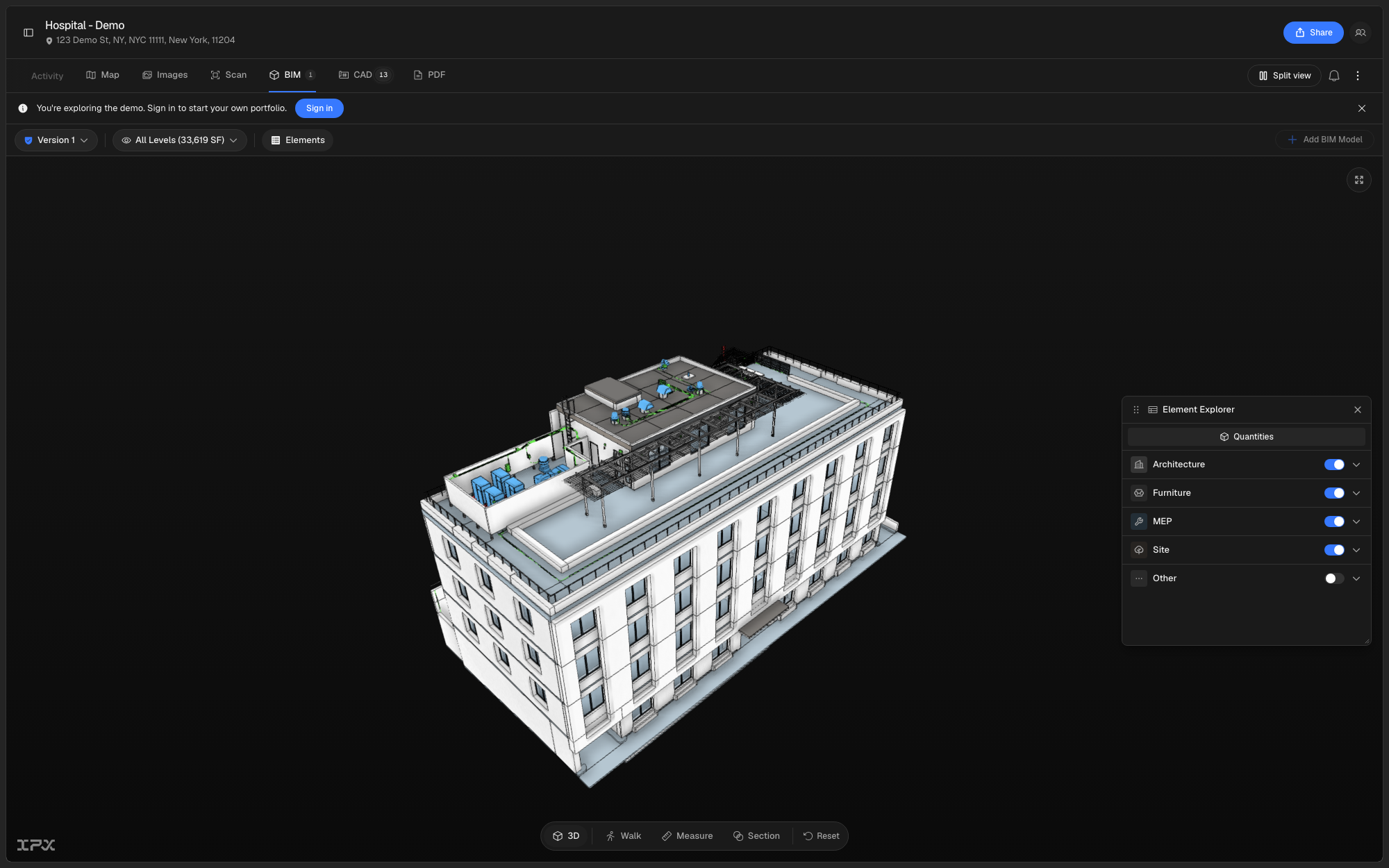Switch to the CAD tab
The width and height of the screenshot is (1389, 868).
(365, 75)
